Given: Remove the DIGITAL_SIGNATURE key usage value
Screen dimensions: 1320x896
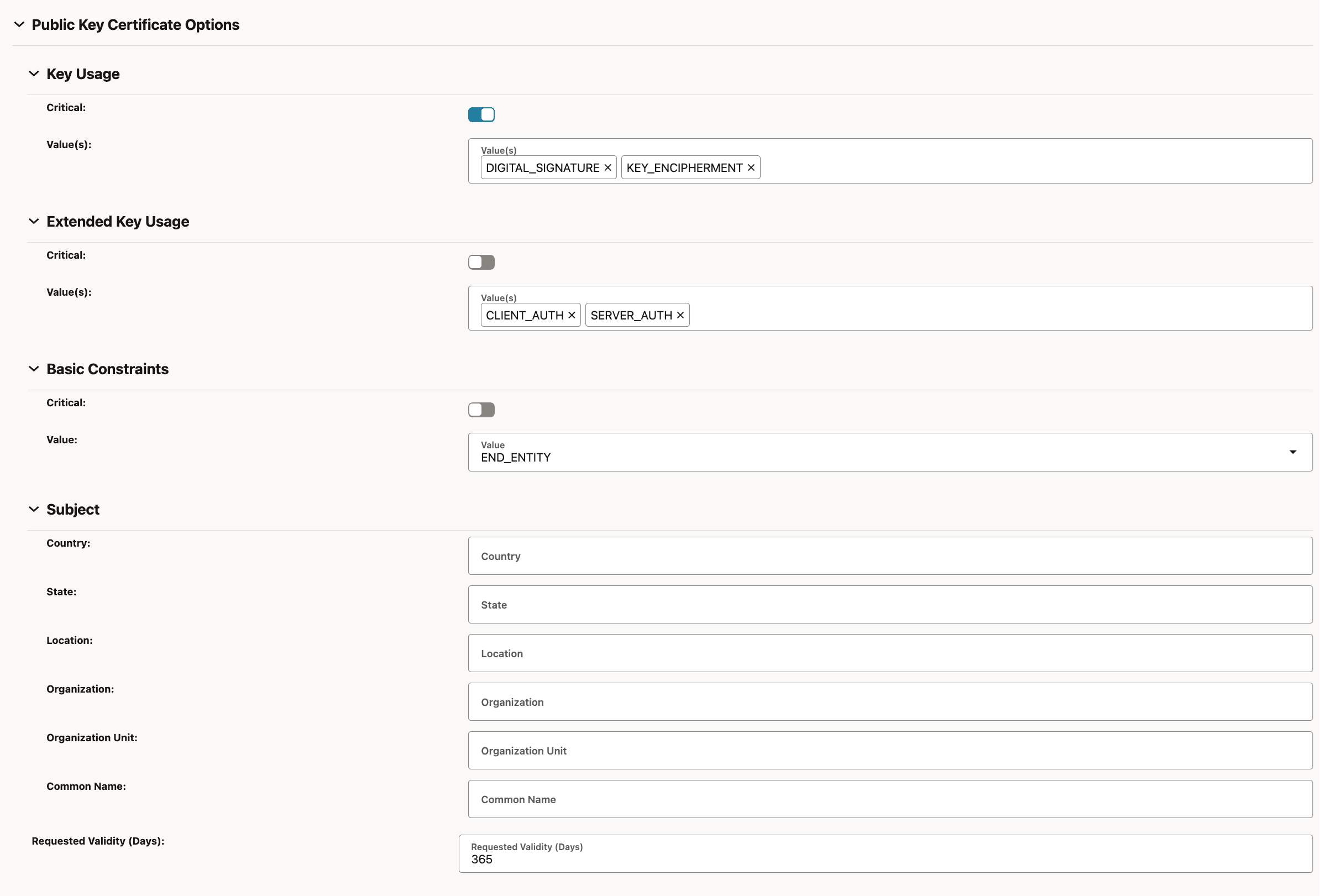Looking at the screenshot, I should 607,167.
